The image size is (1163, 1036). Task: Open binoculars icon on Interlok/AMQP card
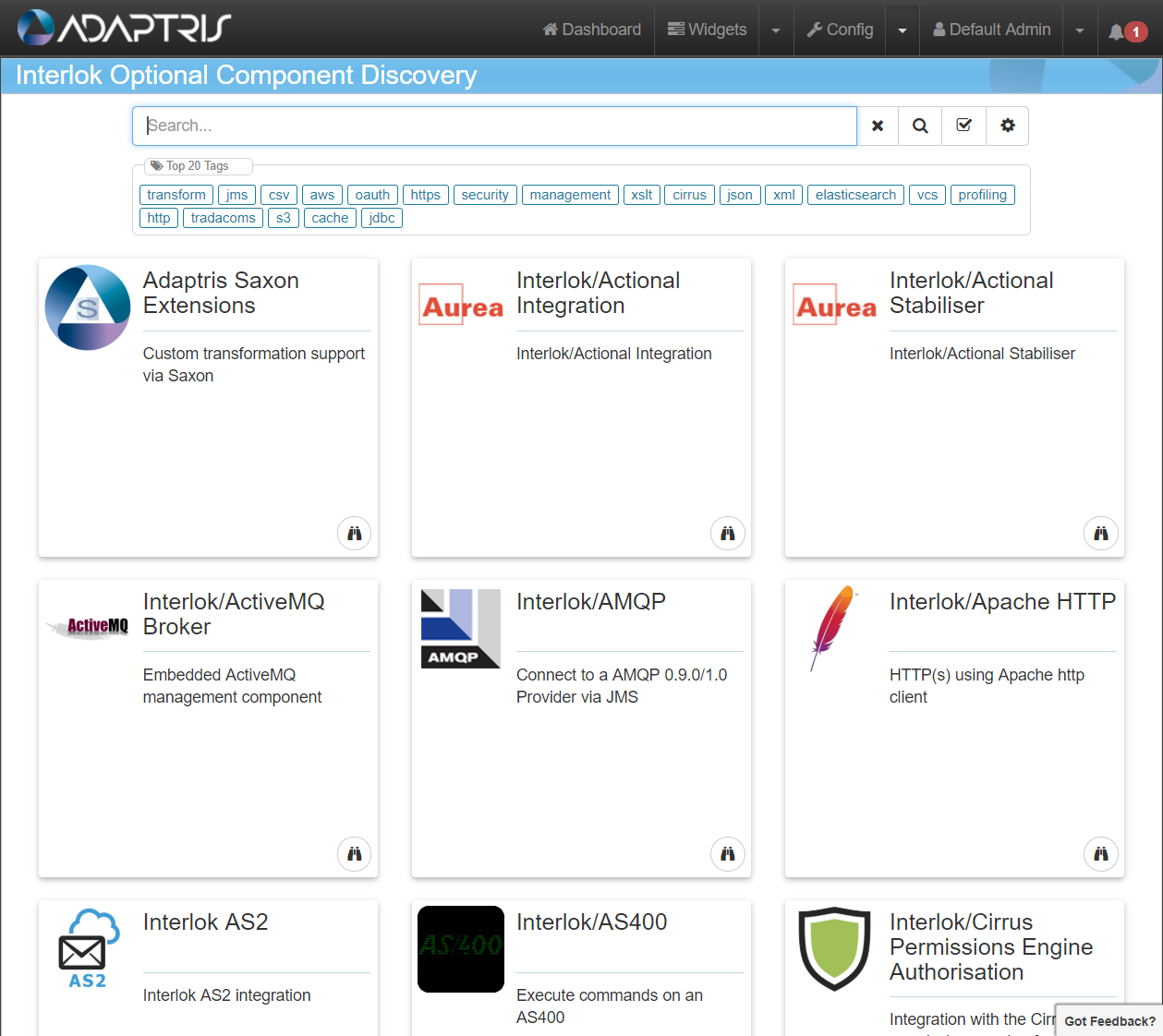[x=727, y=854]
